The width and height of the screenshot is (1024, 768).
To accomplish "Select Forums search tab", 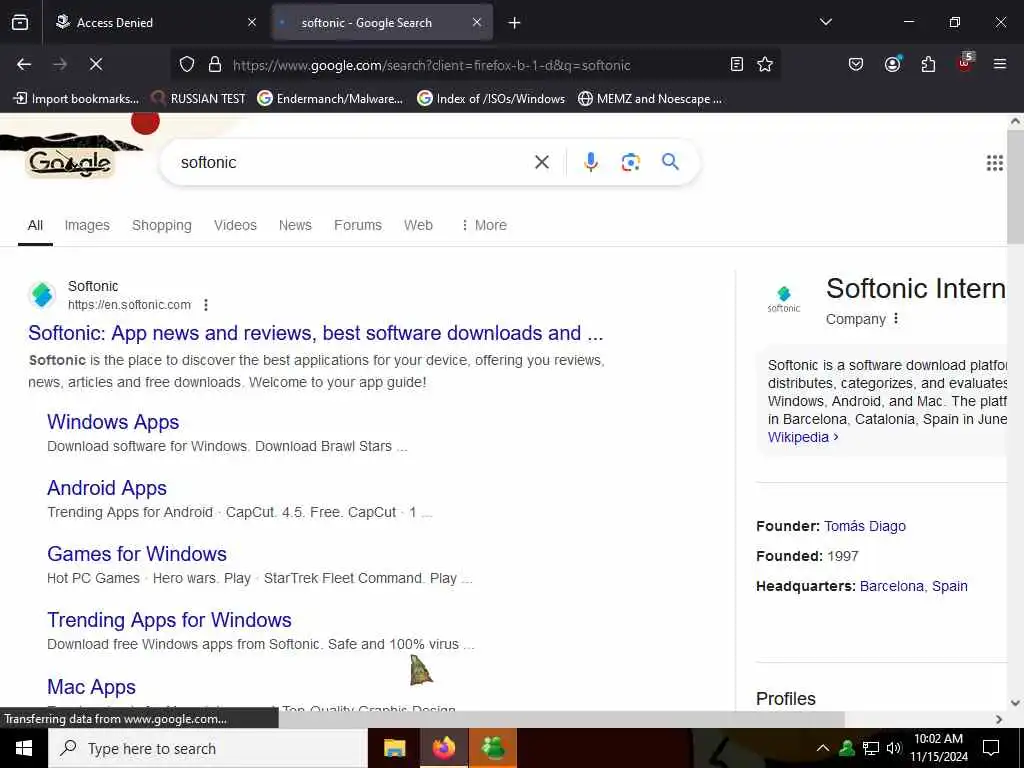I will [358, 225].
